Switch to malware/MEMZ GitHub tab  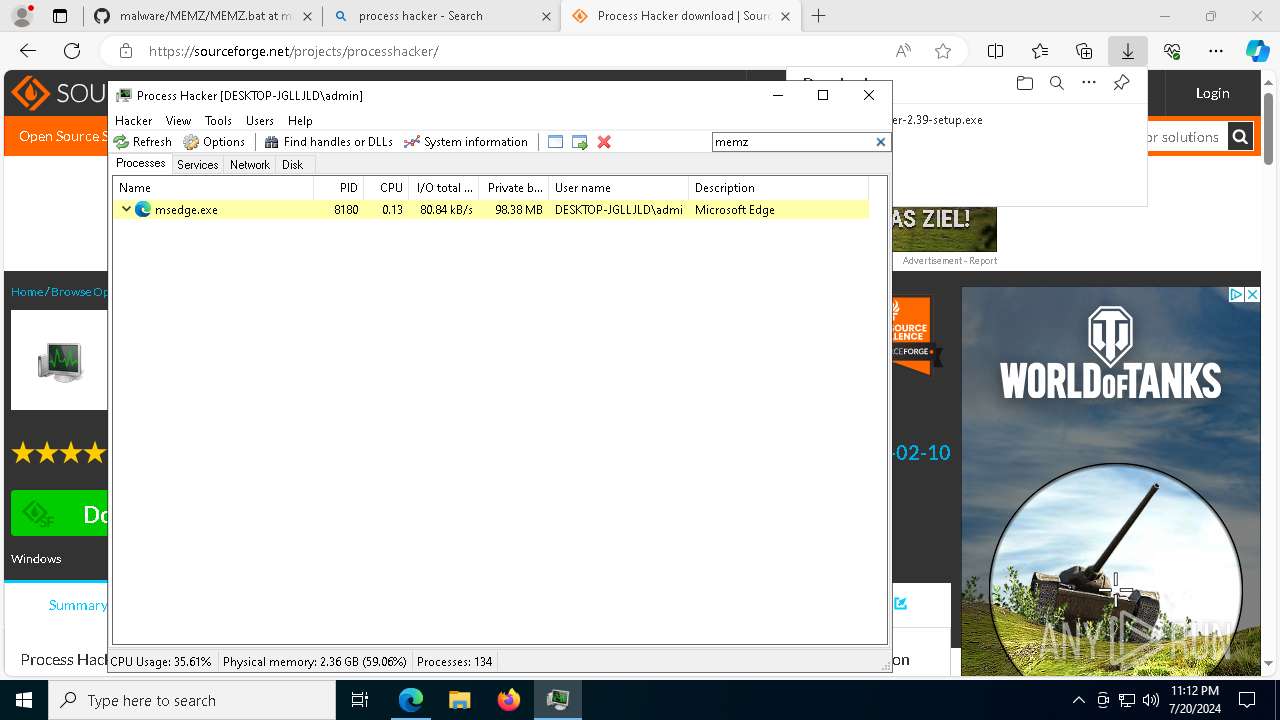pos(205,16)
